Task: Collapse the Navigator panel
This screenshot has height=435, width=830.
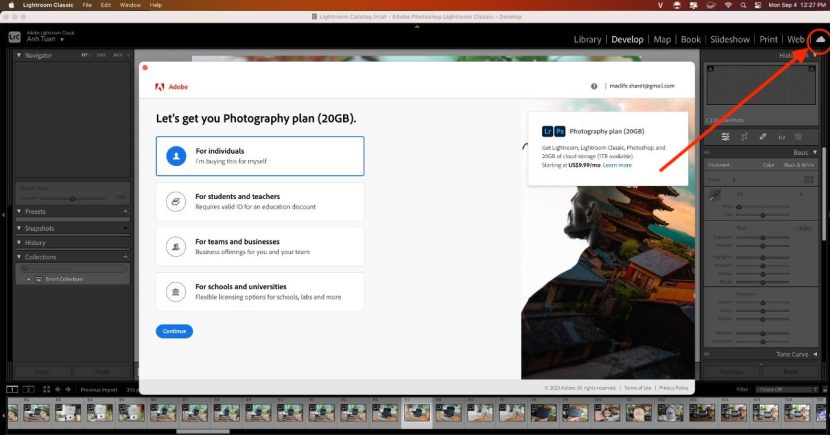Action: coord(19,55)
